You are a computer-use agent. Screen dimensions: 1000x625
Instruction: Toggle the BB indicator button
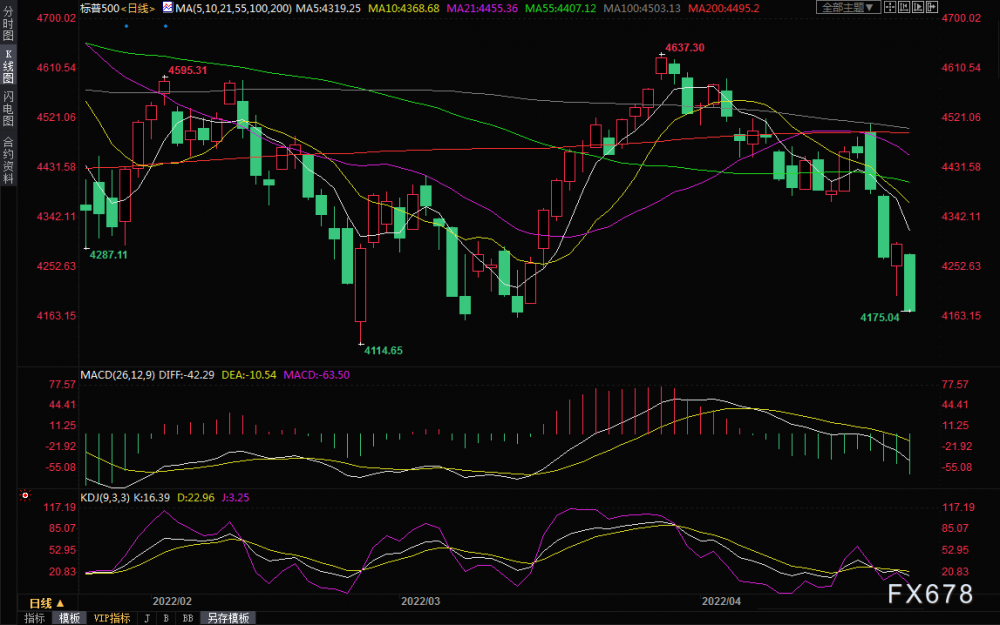188,618
